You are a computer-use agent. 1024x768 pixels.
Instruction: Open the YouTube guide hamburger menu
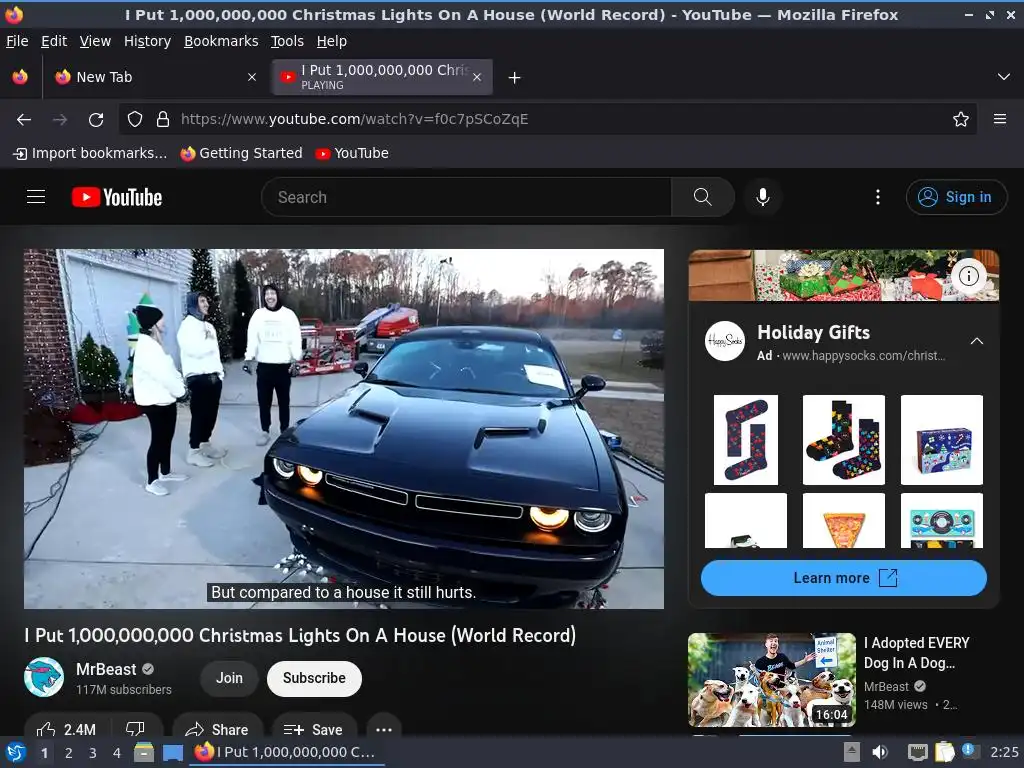click(36, 197)
